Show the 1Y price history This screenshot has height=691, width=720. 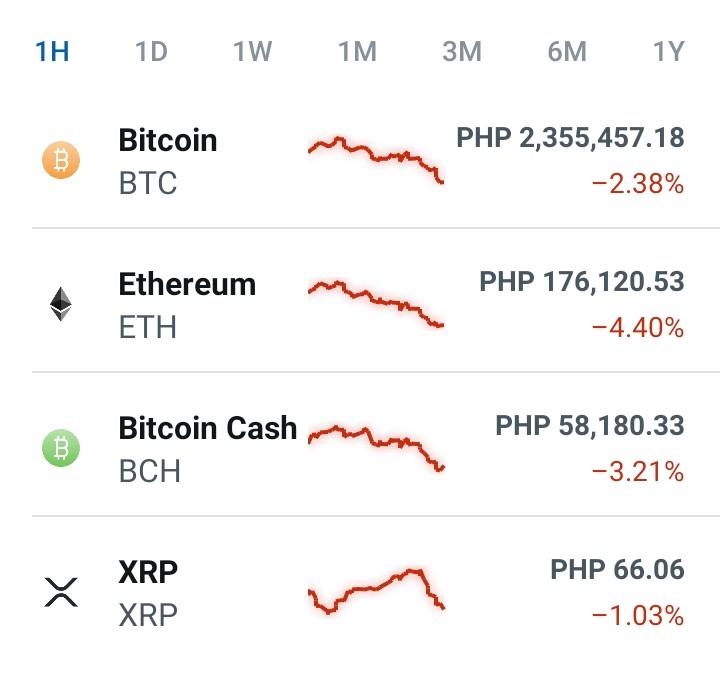669,51
